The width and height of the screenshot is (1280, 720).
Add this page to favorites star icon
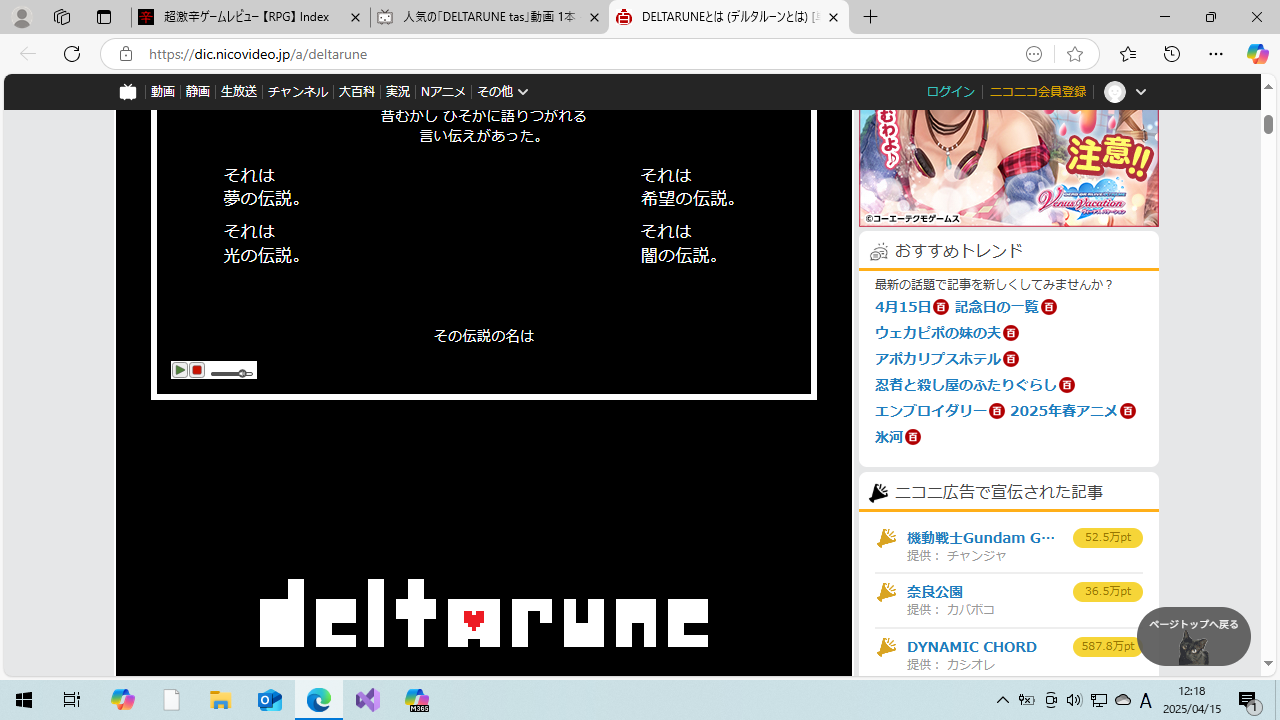click(1075, 54)
